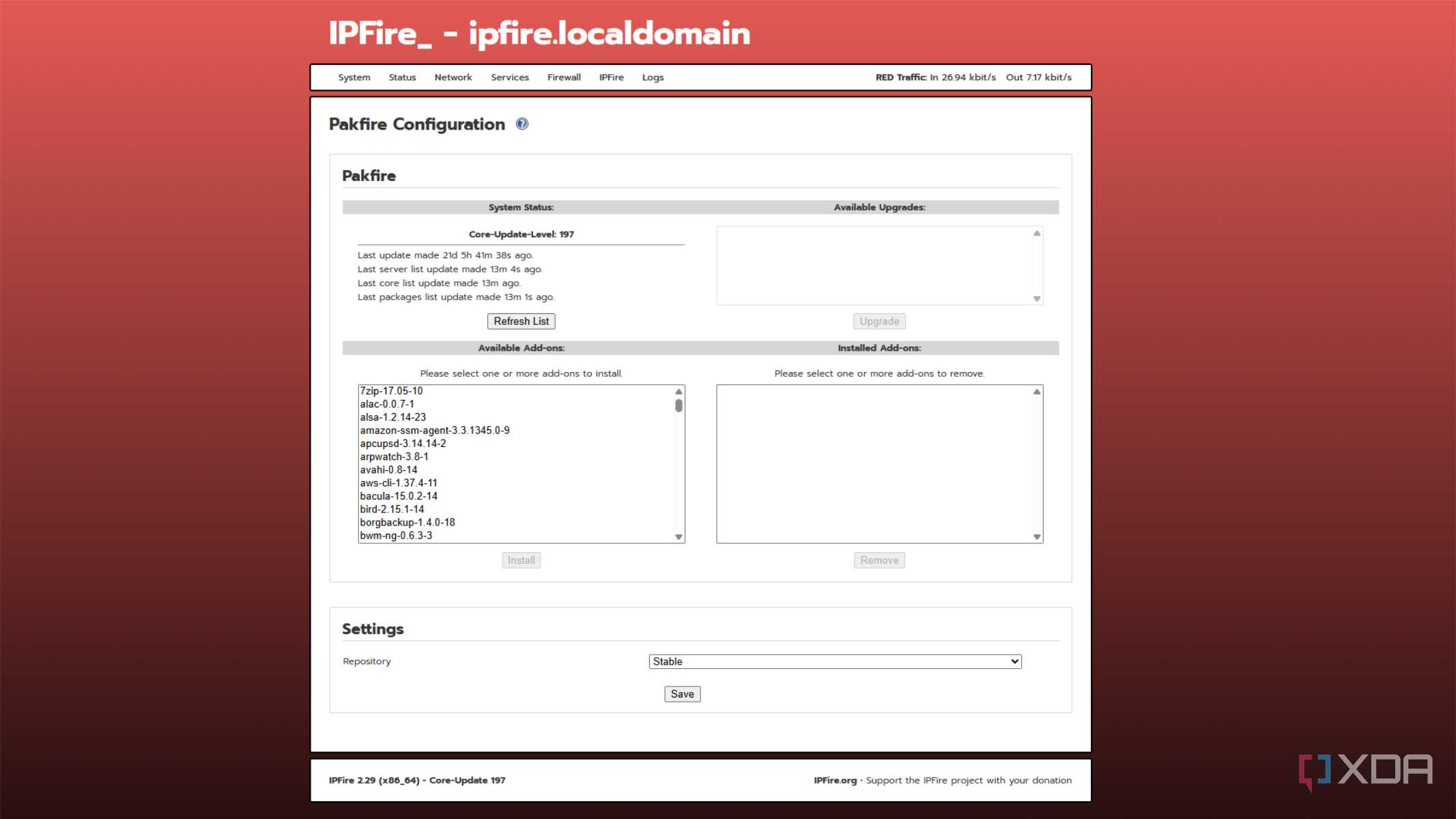This screenshot has width=1456, height=819.
Task: Click the Available Upgrades scroll down arrow
Action: point(1037,299)
